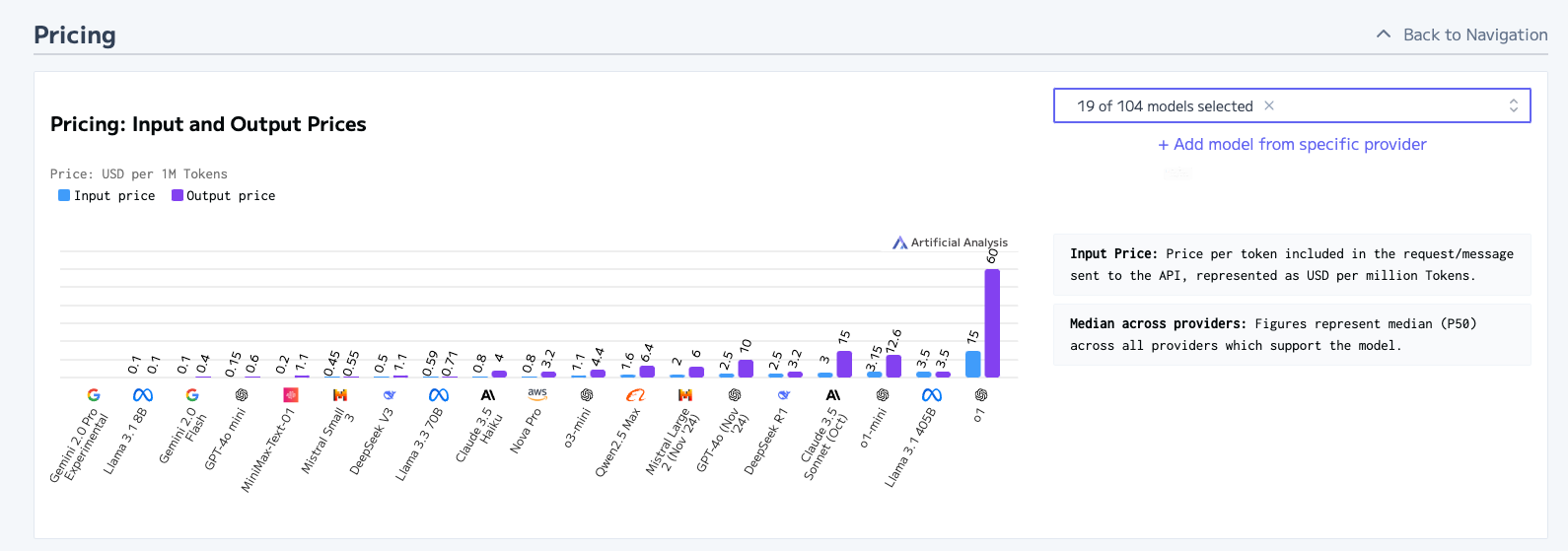Toggle the Output price legend series
The image size is (1568, 551).
click(223, 196)
